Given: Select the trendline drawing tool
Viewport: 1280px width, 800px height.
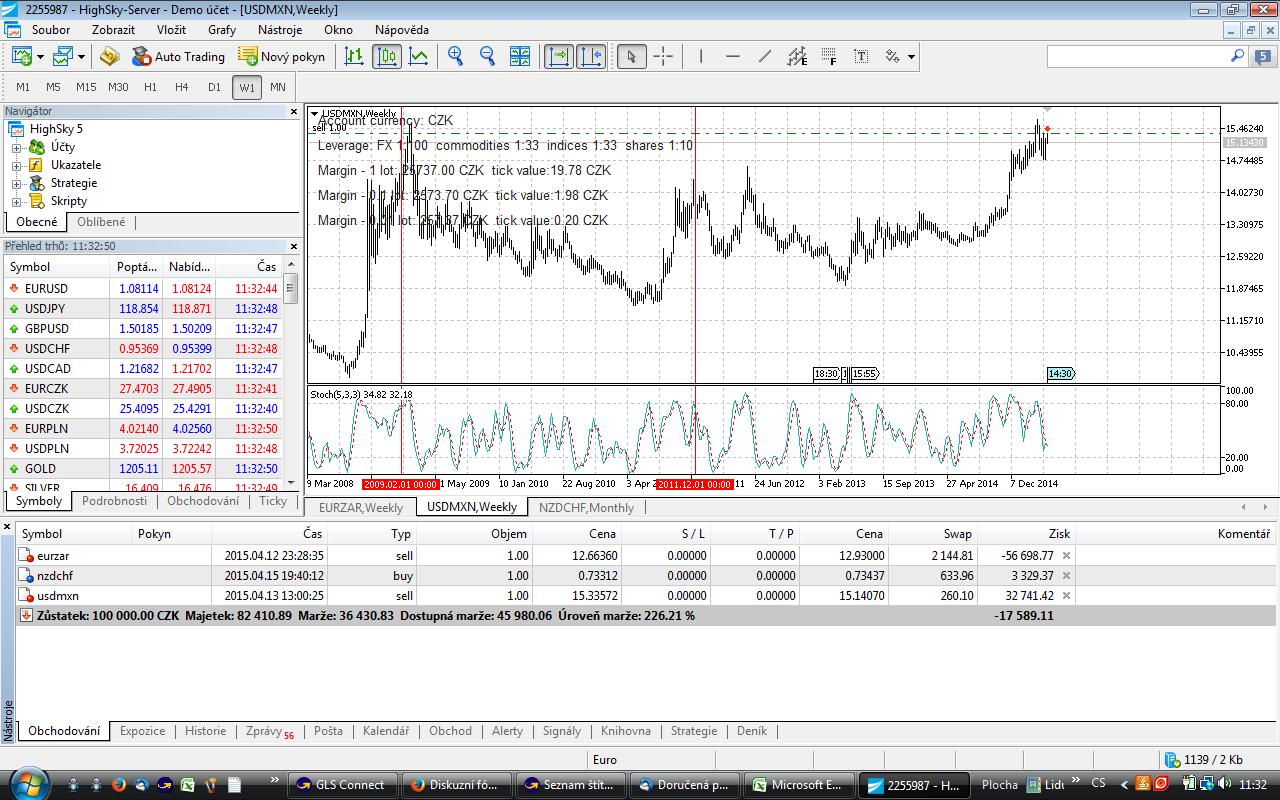Looking at the screenshot, I should 765,56.
